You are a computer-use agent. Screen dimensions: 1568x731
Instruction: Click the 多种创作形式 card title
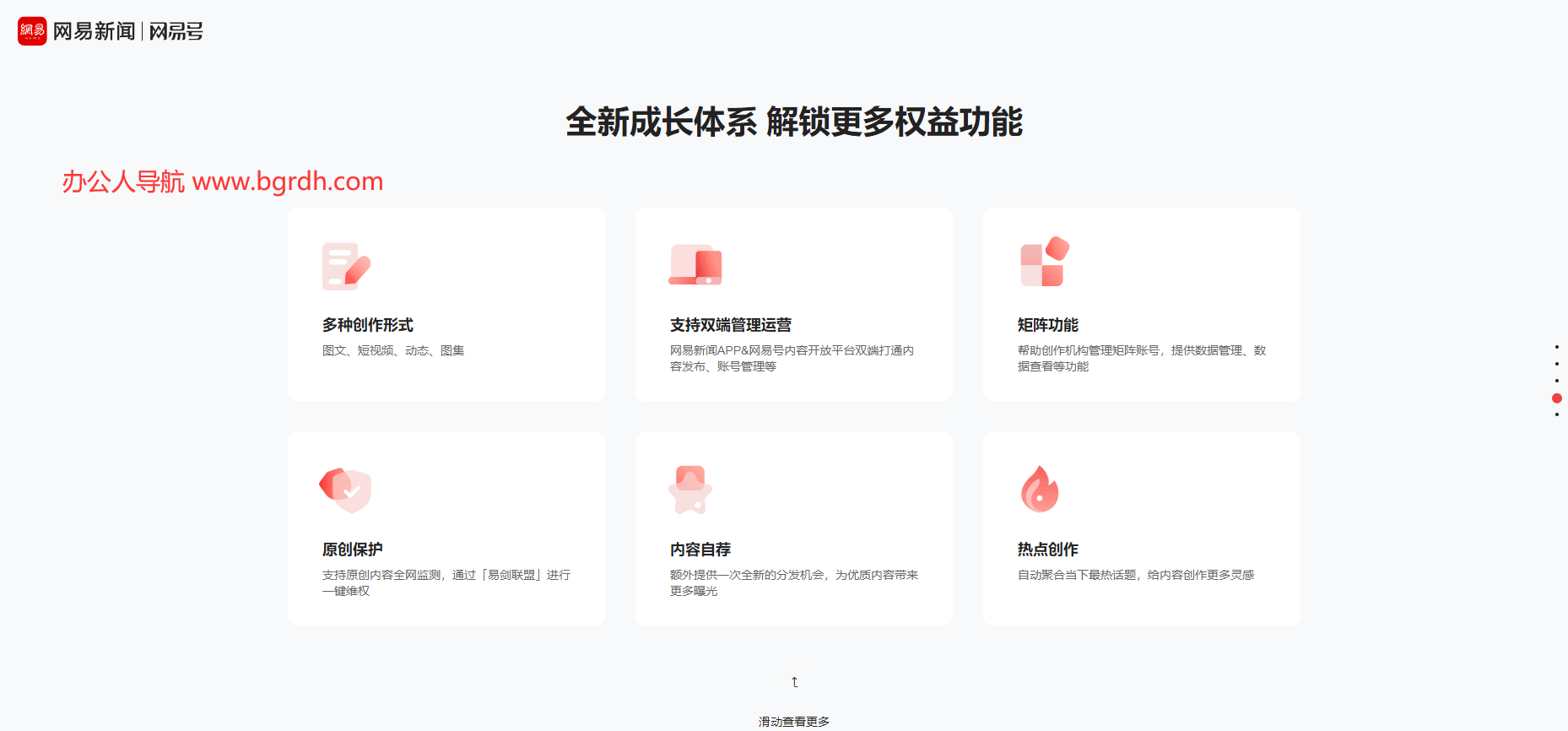(x=367, y=325)
